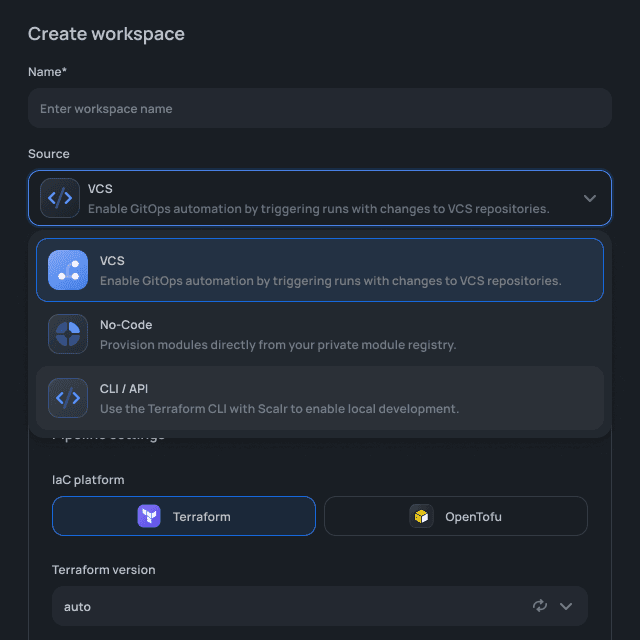Pick CLI / API from the source list
Viewport: 640px width, 640px height.
click(320, 398)
